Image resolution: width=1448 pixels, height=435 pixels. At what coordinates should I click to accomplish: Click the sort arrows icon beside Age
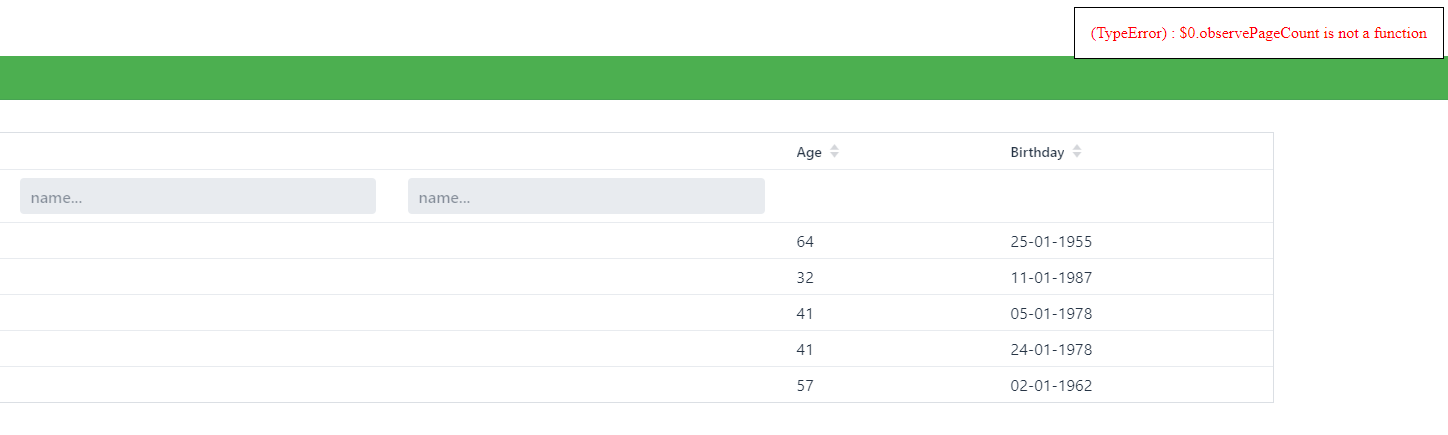tap(835, 152)
